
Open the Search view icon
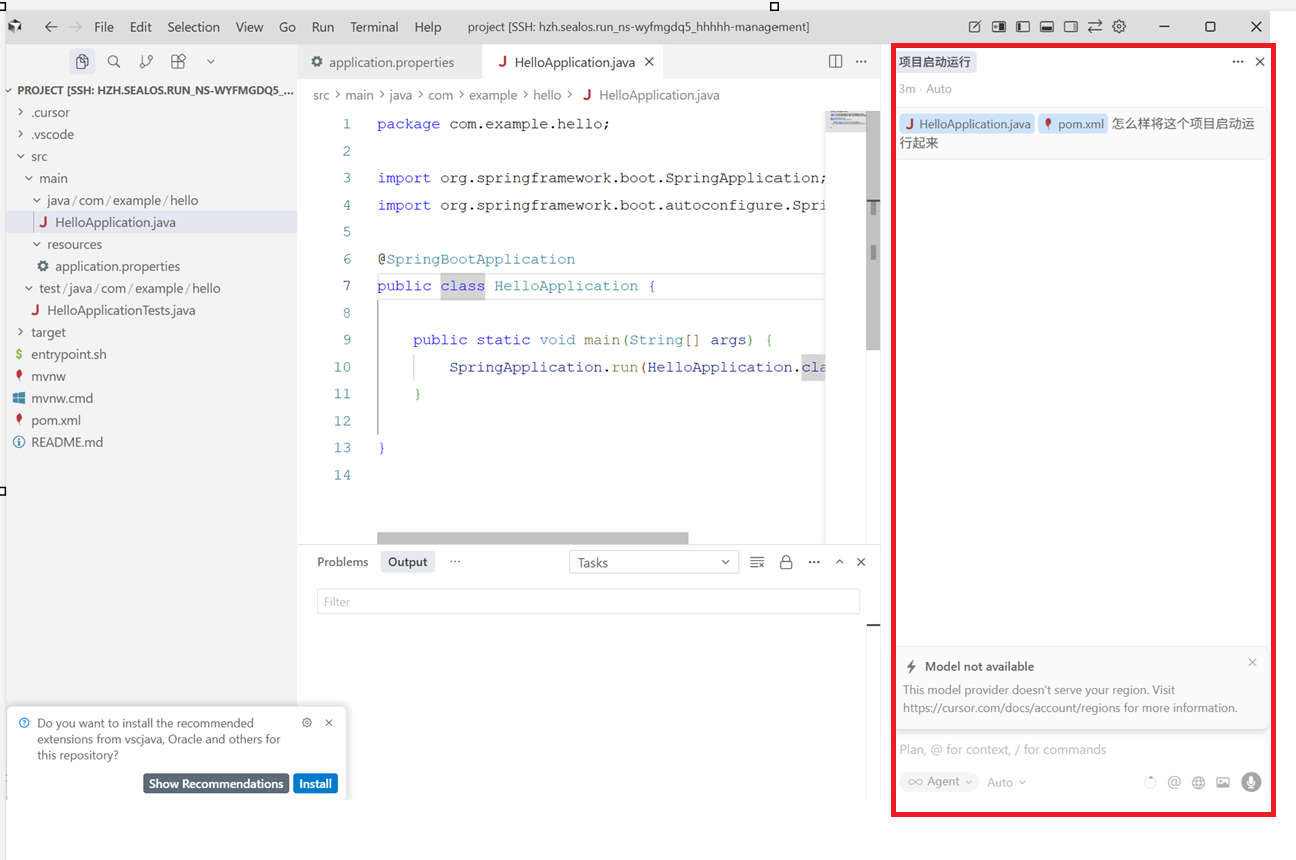pos(114,62)
